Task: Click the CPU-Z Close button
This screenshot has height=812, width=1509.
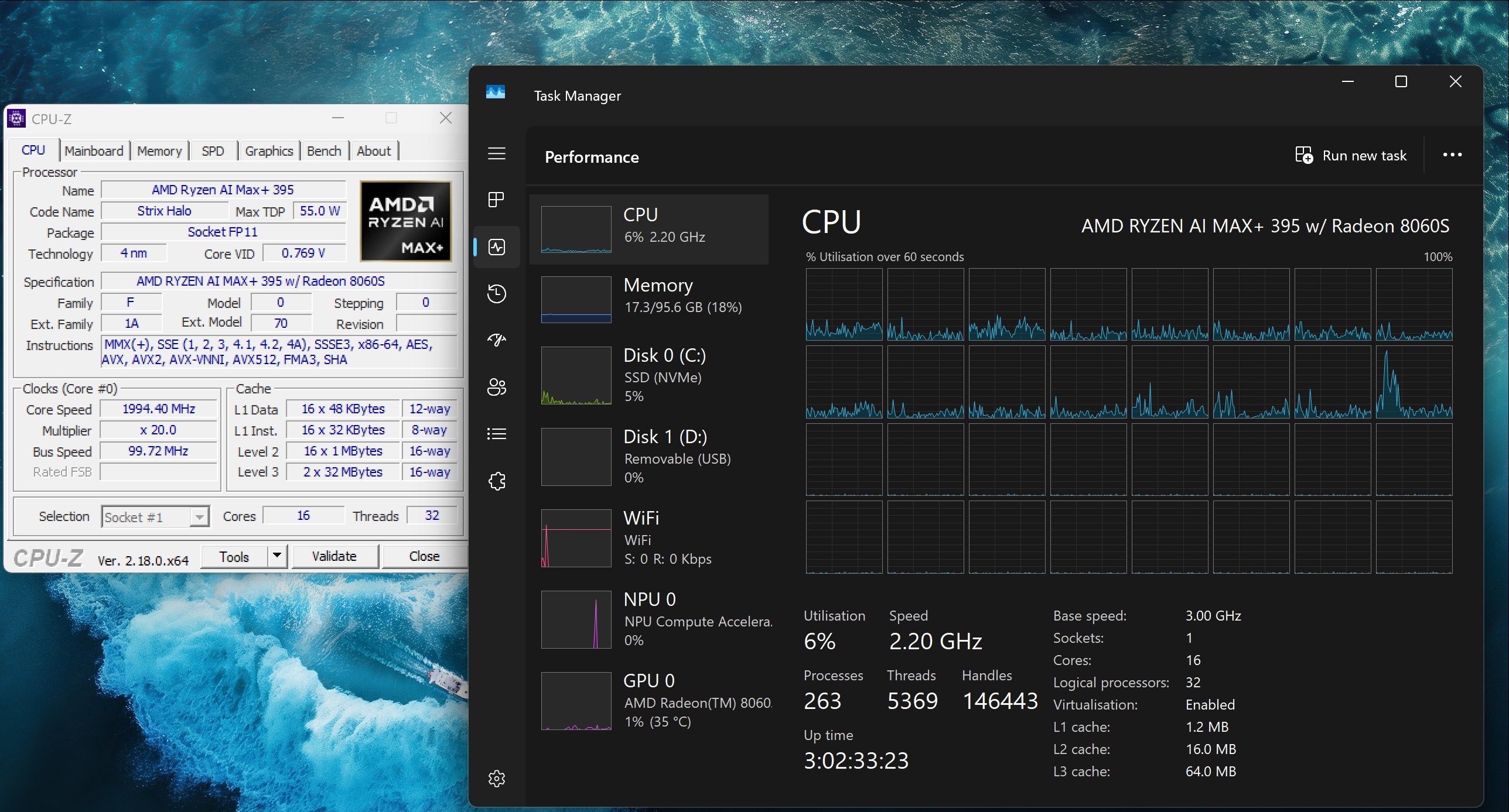Action: coord(424,556)
